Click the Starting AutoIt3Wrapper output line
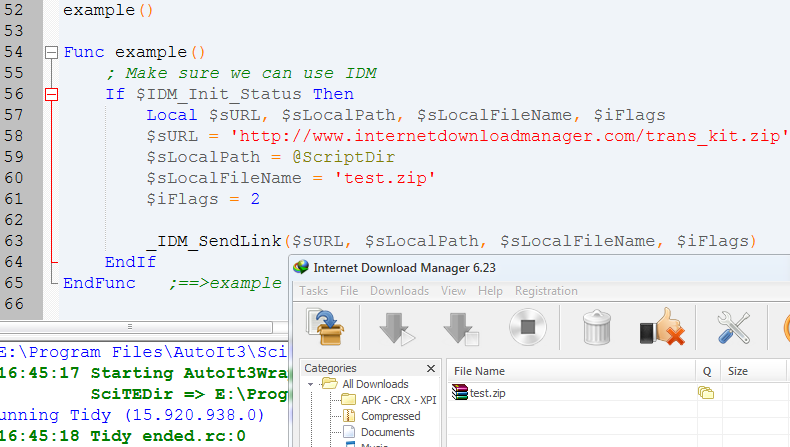Viewport: 790px width, 447px height. (x=144, y=373)
